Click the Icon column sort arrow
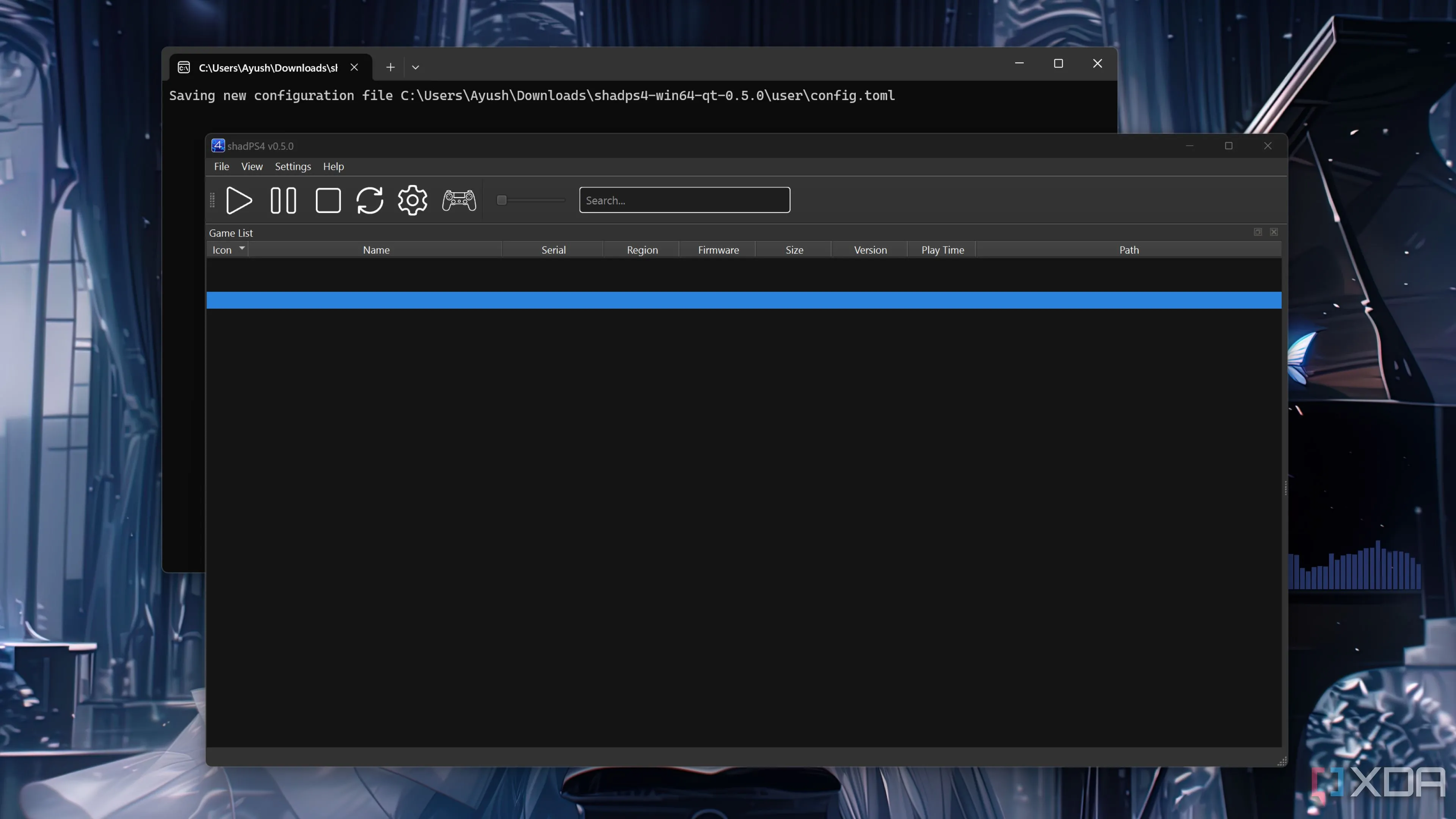The height and width of the screenshot is (819, 1456). (x=242, y=248)
